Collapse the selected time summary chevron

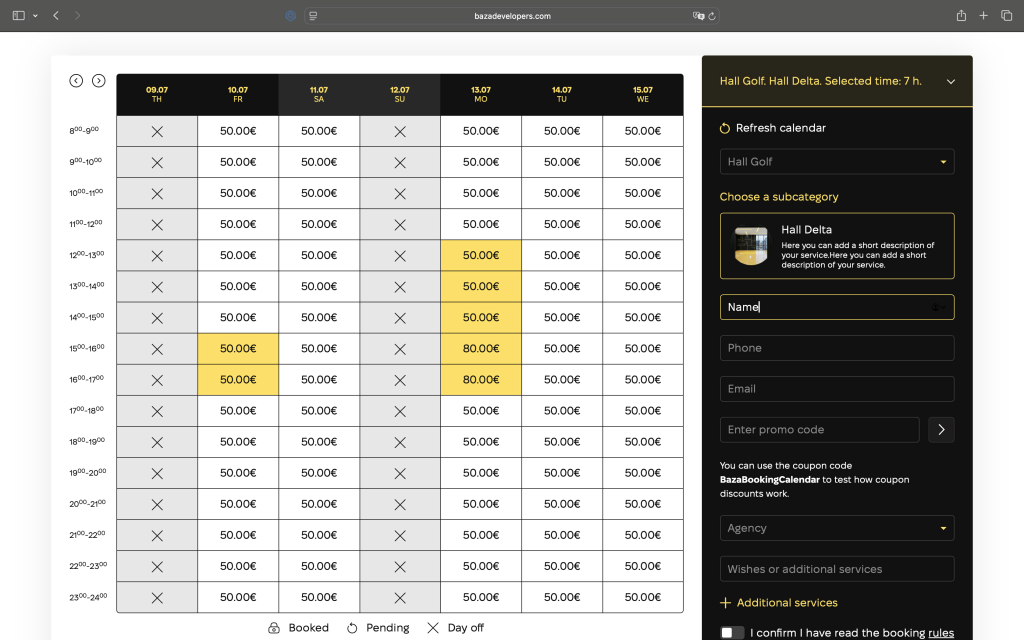tap(951, 82)
